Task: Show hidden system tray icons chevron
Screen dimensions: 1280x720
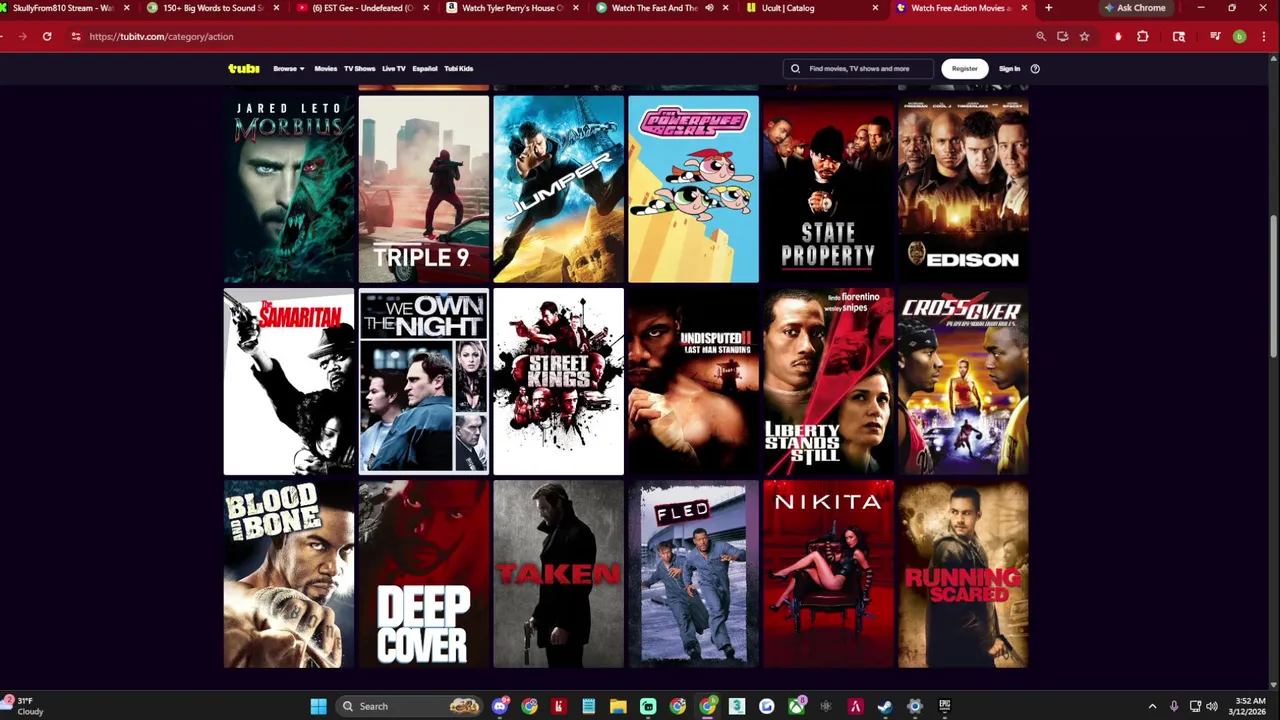Action: coord(1152,706)
